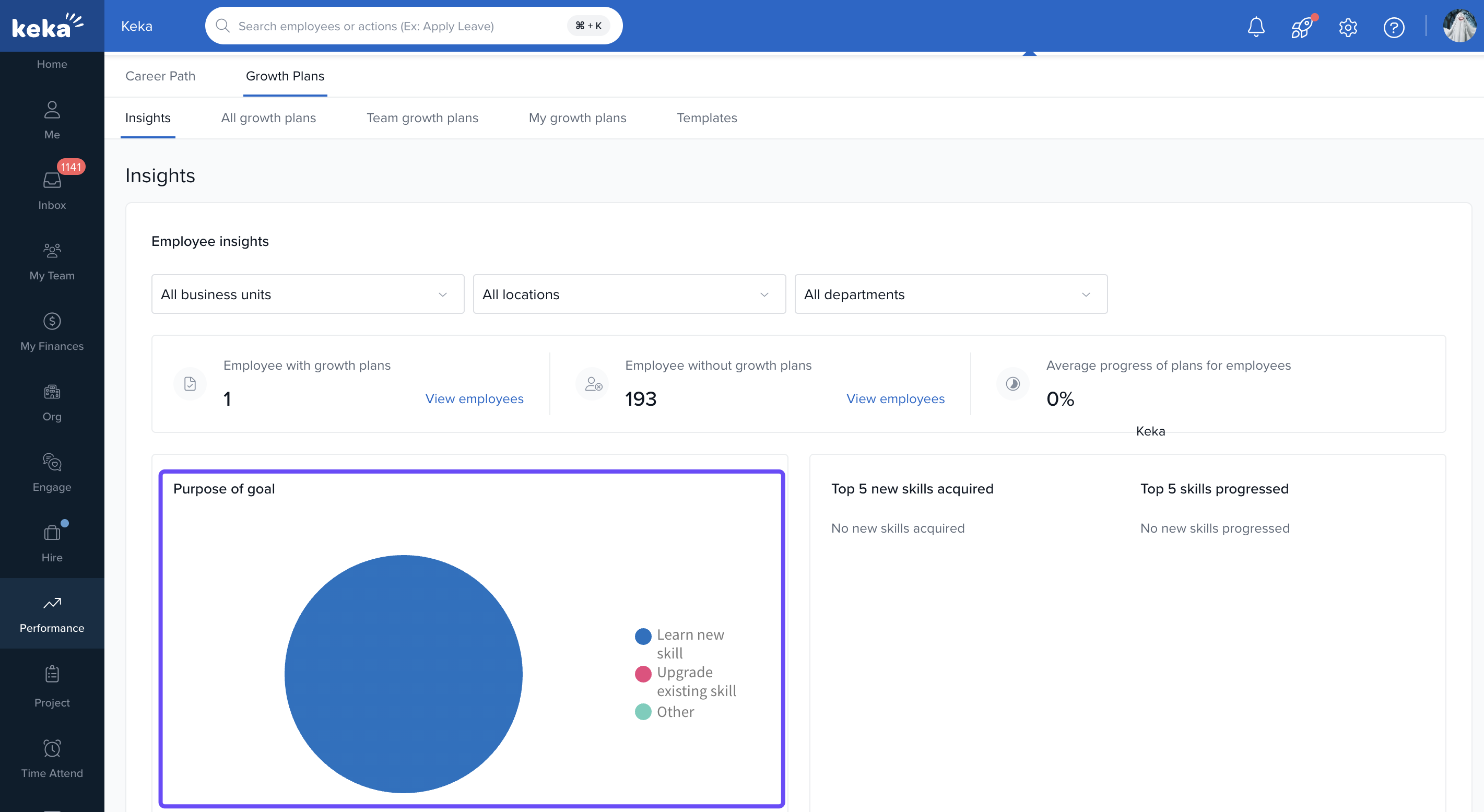This screenshot has height=812, width=1484.
Task: Expand the All business units dropdown
Action: tap(308, 294)
